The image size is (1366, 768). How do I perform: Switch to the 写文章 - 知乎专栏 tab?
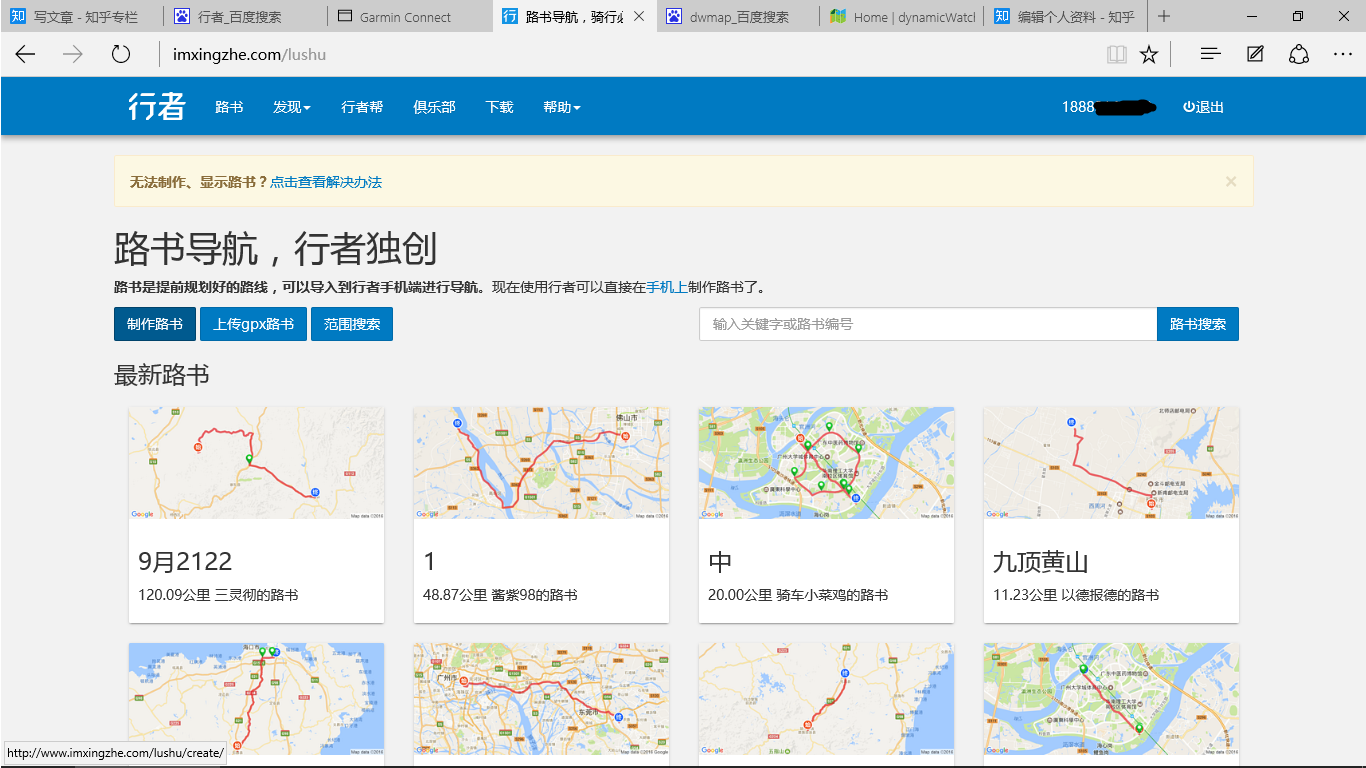82,16
